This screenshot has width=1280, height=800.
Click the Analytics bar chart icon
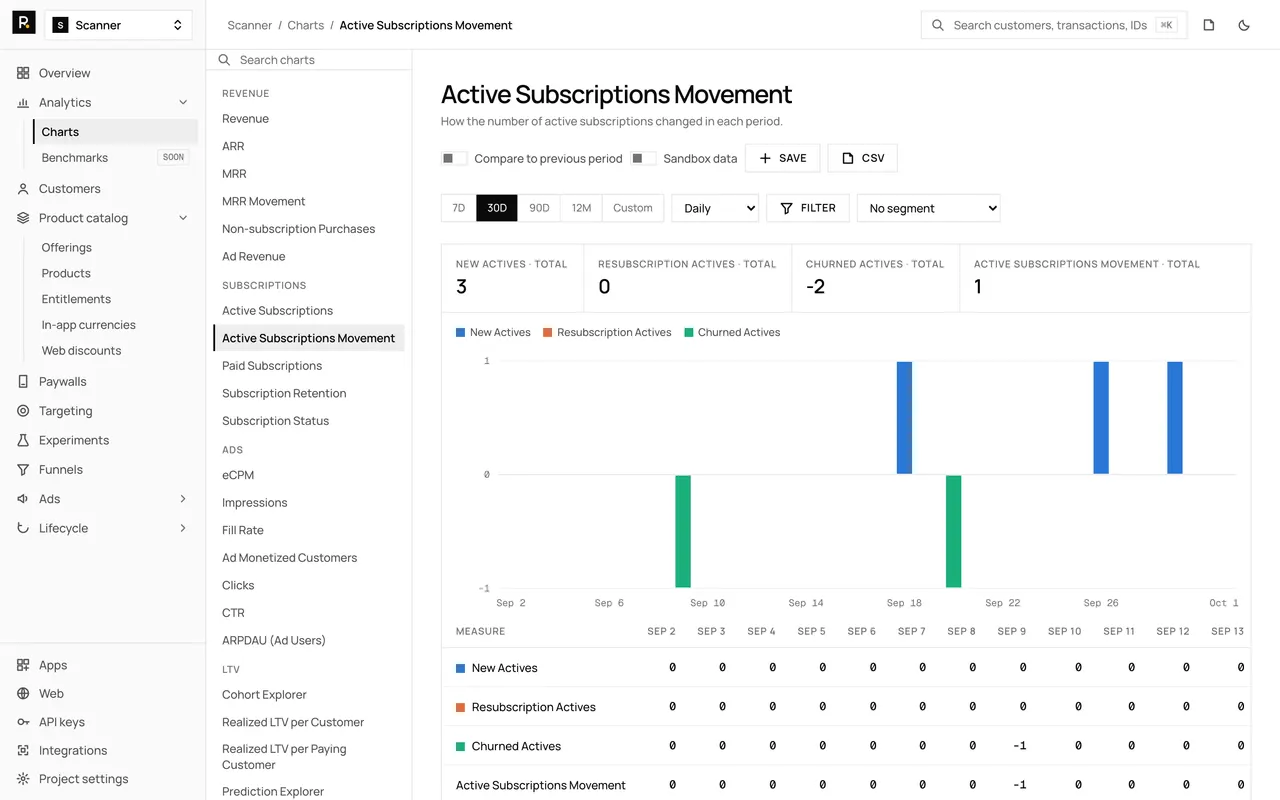click(23, 102)
